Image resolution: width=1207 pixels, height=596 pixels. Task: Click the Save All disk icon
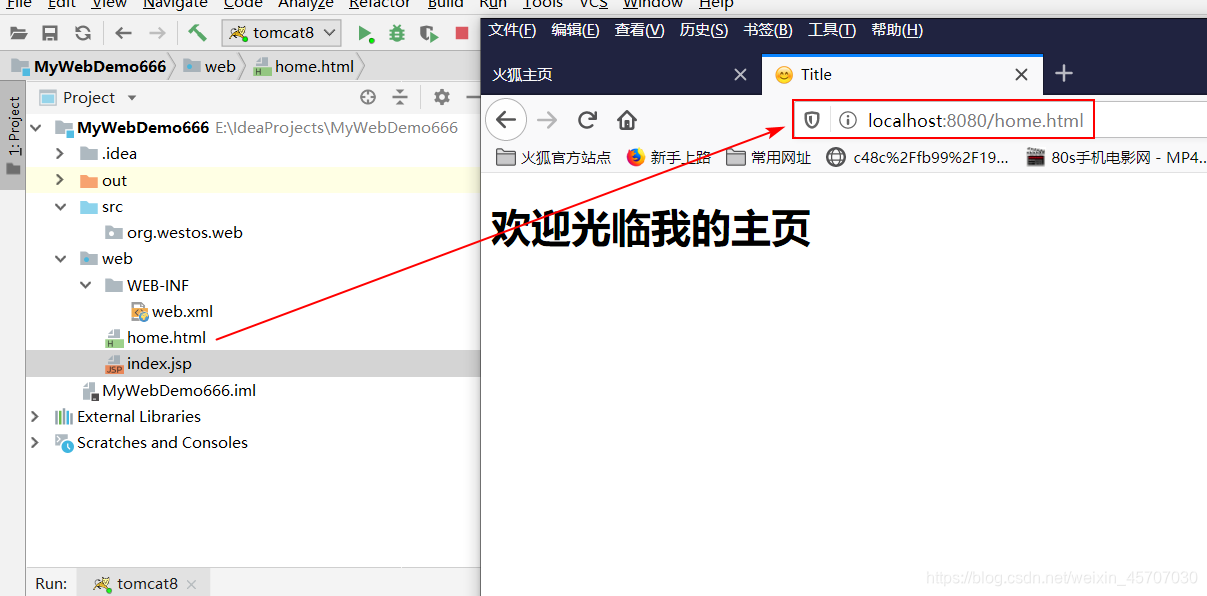[50, 33]
